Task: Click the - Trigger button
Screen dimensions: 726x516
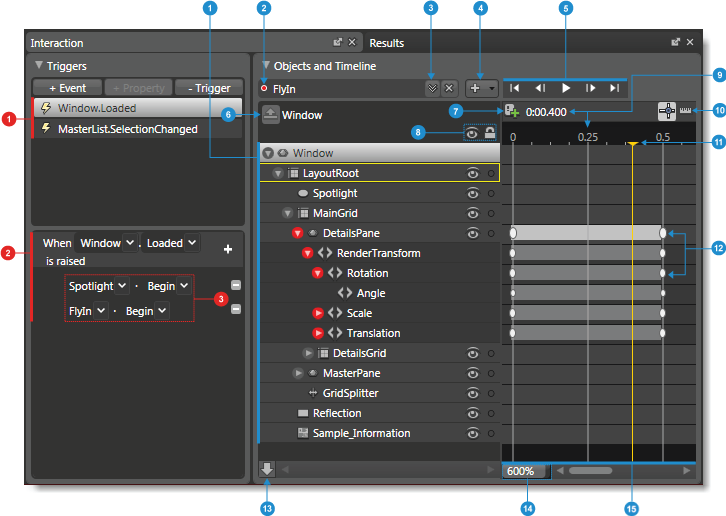Action: point(209,88)
